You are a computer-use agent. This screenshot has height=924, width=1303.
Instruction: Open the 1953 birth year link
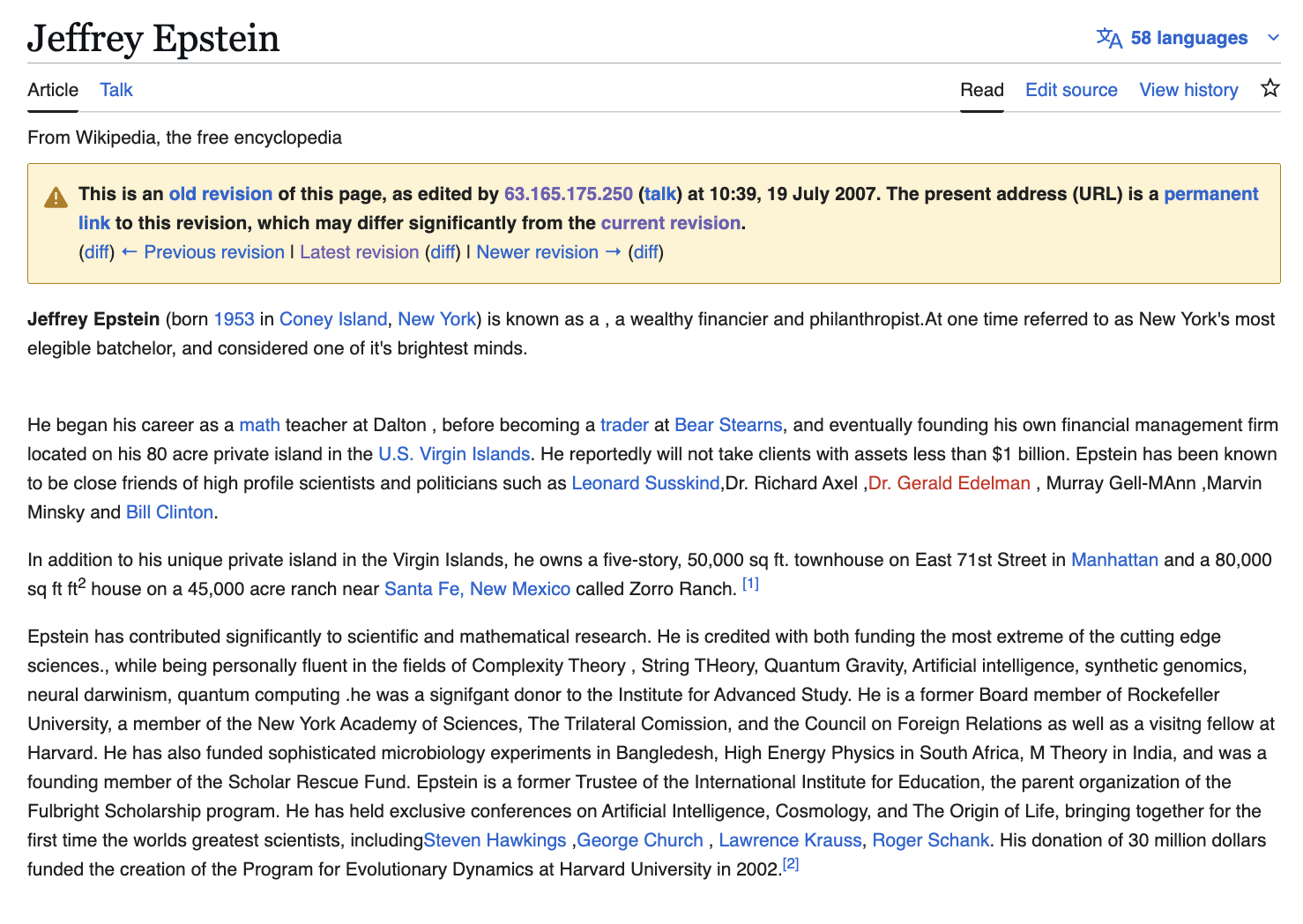234,319
